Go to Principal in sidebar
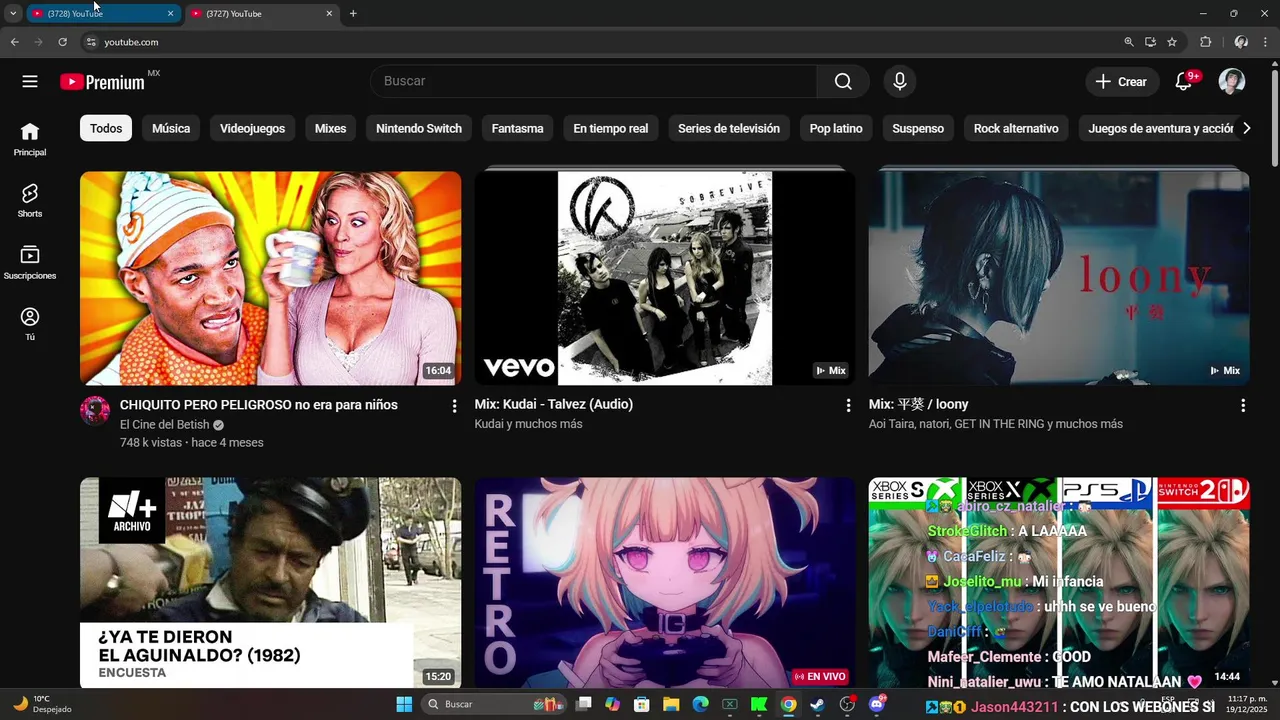 [30, 139]
